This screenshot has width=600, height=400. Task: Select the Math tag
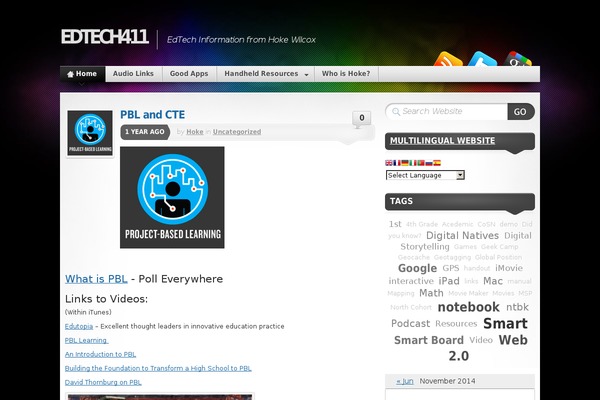click(x=431, y=293)
